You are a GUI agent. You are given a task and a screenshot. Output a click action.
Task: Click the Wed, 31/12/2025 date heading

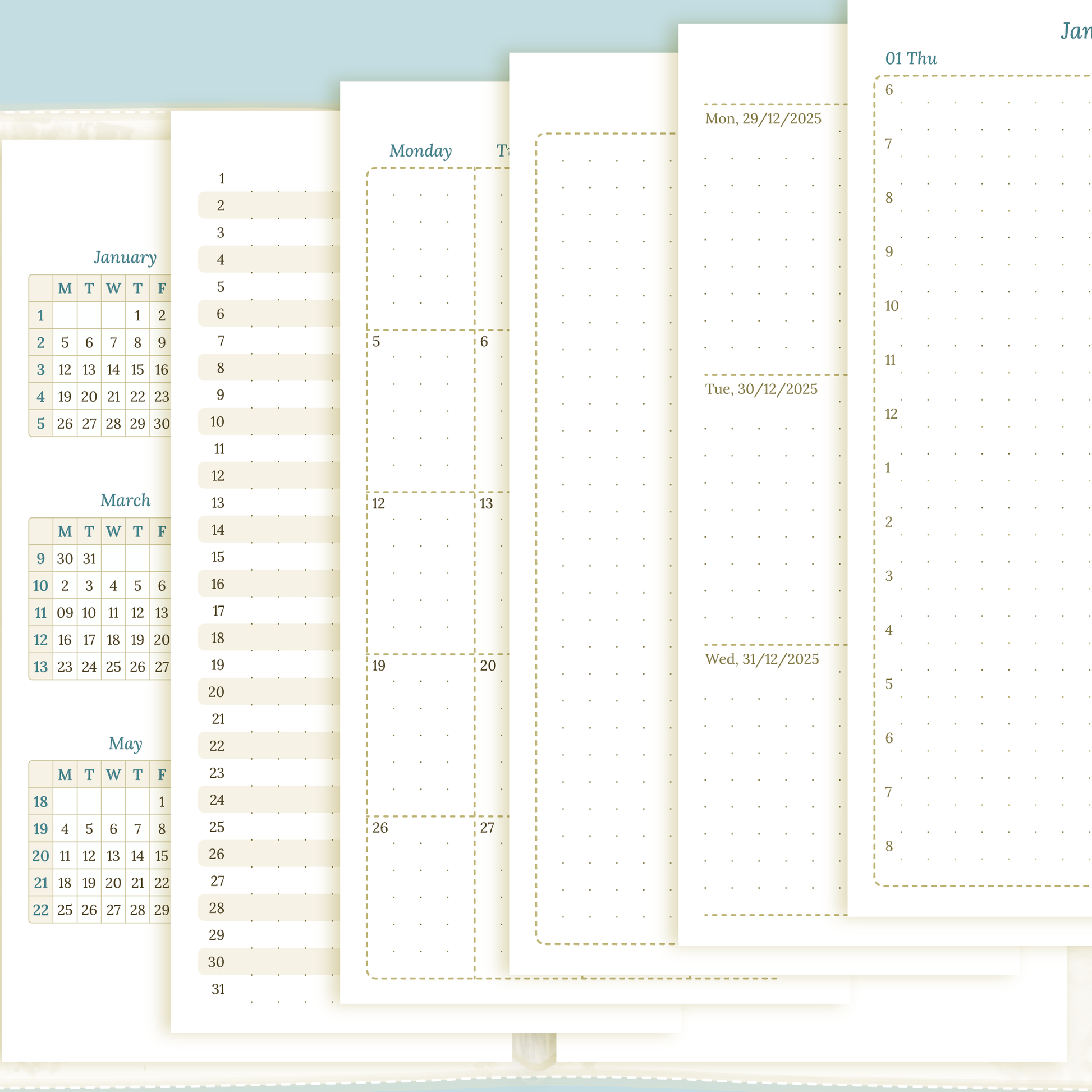point(762,659)
